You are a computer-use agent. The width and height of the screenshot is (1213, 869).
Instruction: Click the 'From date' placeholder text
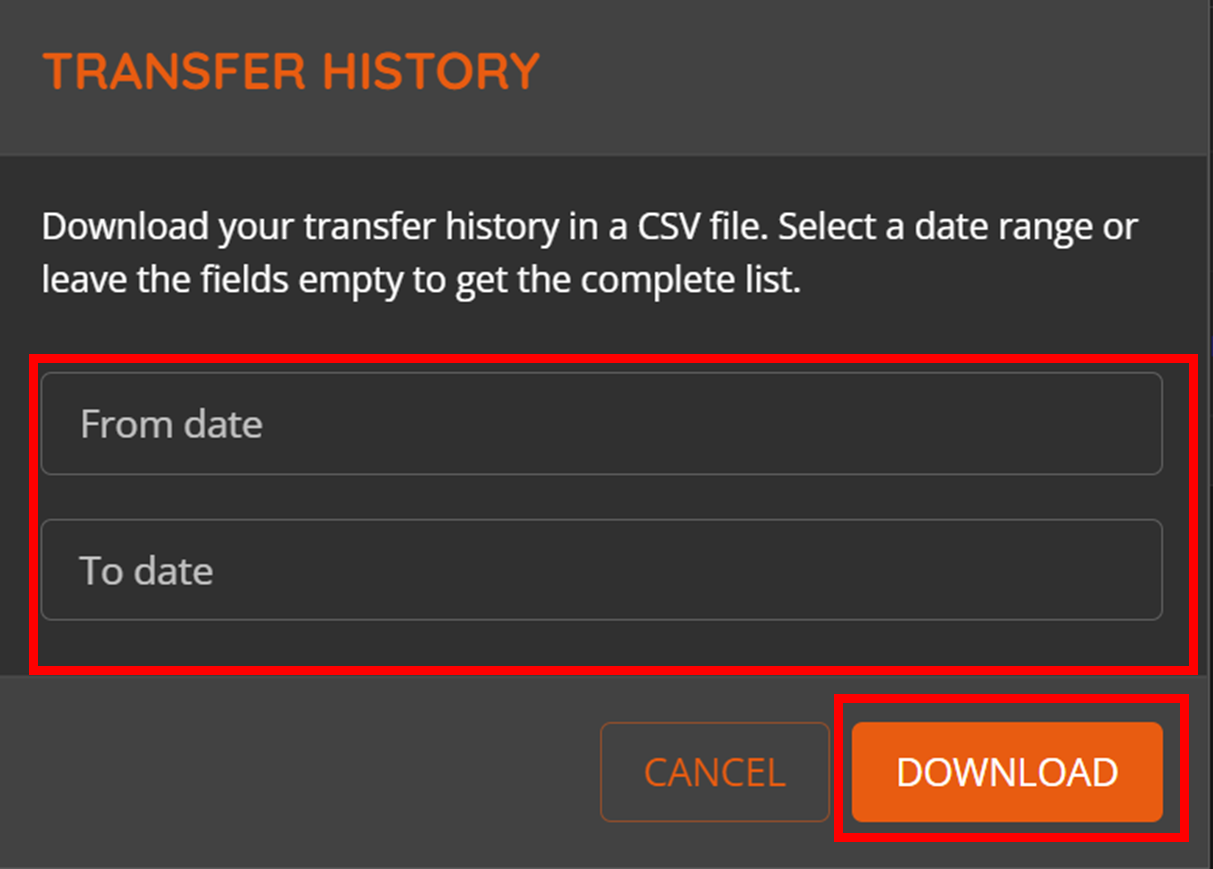pyautogui.click(x=171, y=424)
